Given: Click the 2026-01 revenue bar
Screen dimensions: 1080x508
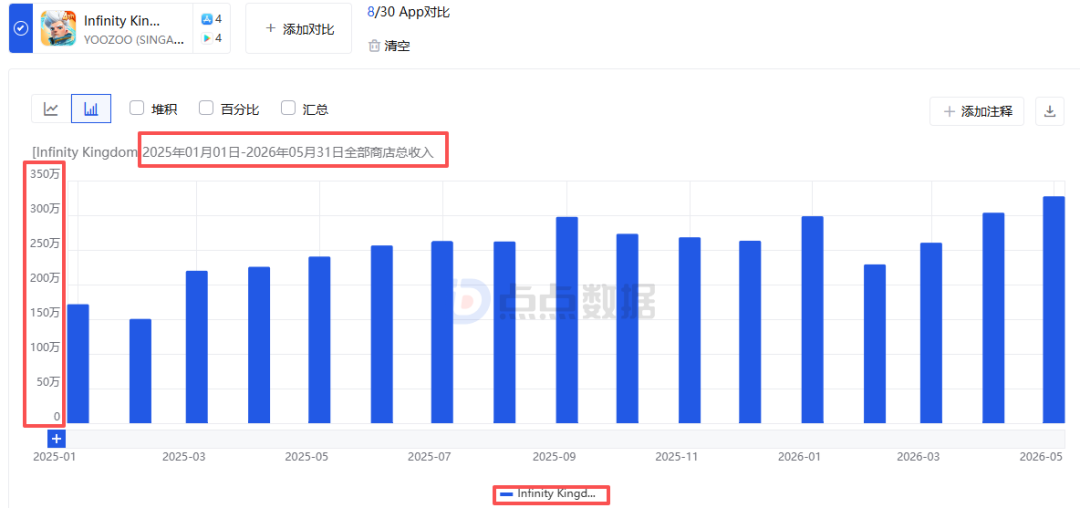Looking at the screenshot, I should click(812, 320).
